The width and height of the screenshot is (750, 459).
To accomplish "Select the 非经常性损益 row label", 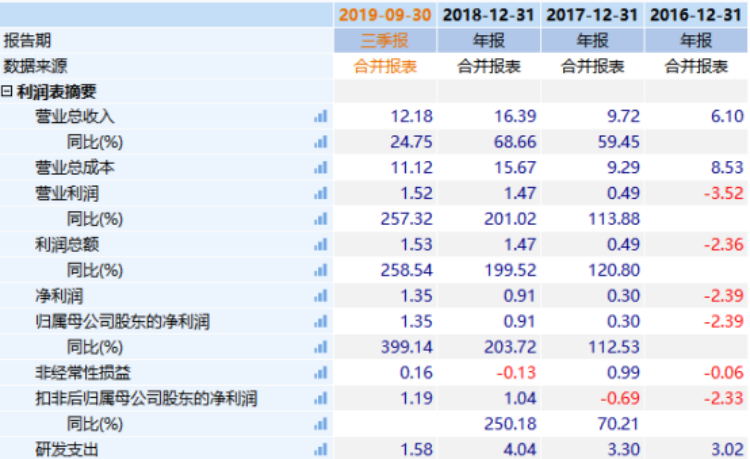I will [x=83, y=372].
